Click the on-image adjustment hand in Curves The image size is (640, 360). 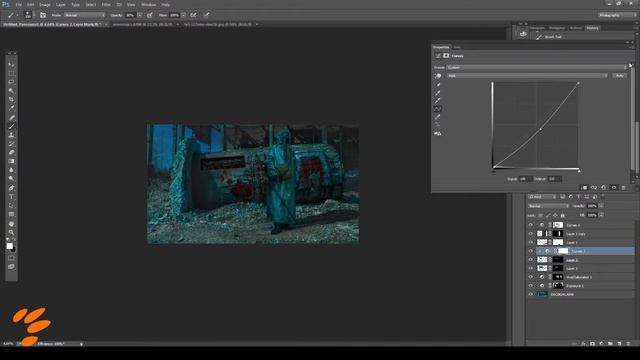tap(438, 76)
